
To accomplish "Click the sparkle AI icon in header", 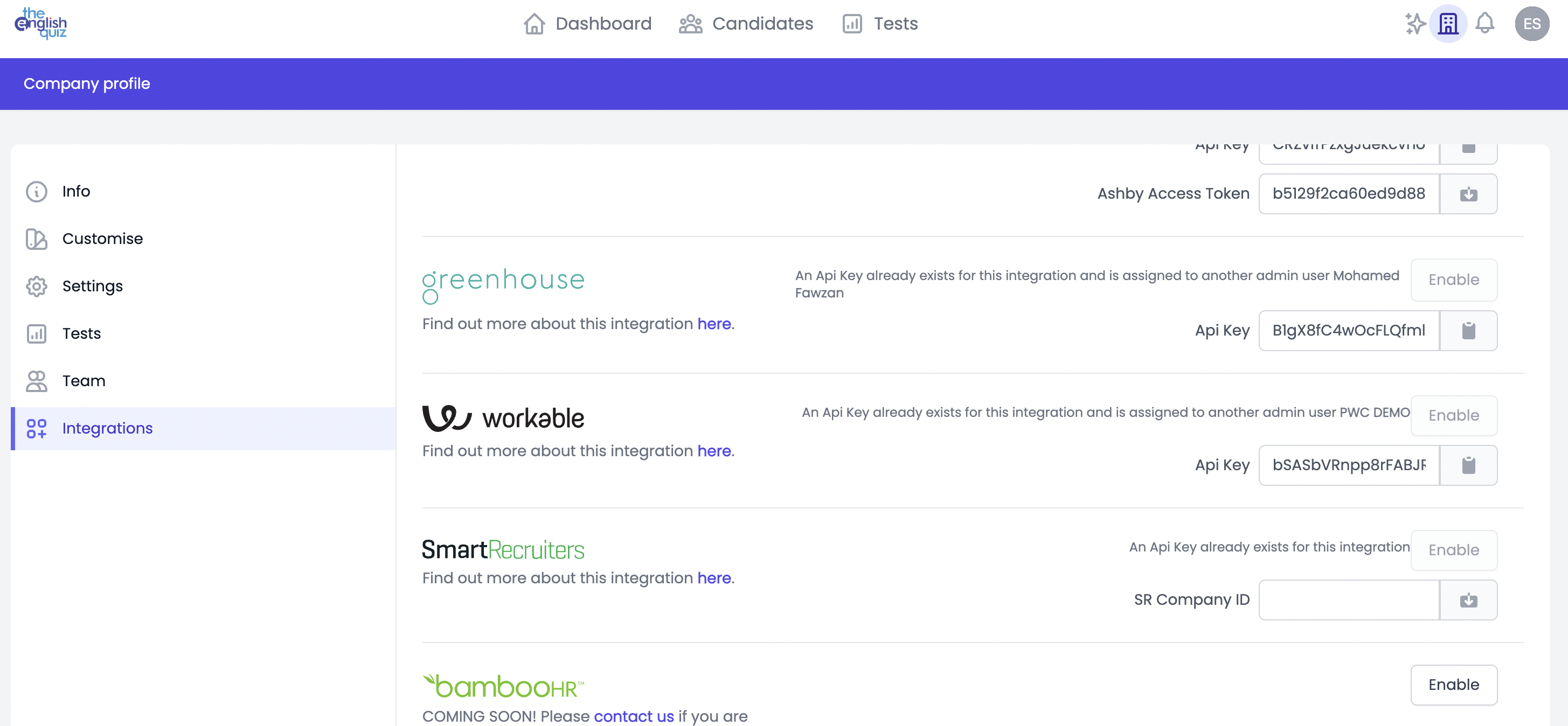I will [1414, 24].
